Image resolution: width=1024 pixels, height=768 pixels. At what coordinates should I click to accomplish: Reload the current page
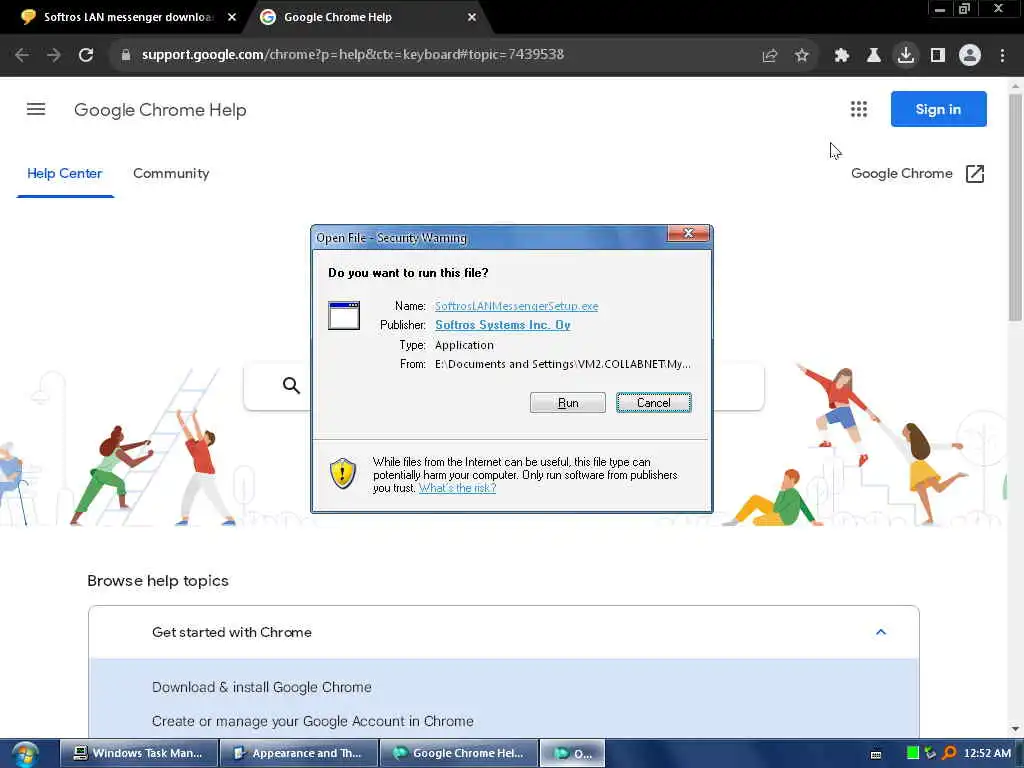point(86,55)
